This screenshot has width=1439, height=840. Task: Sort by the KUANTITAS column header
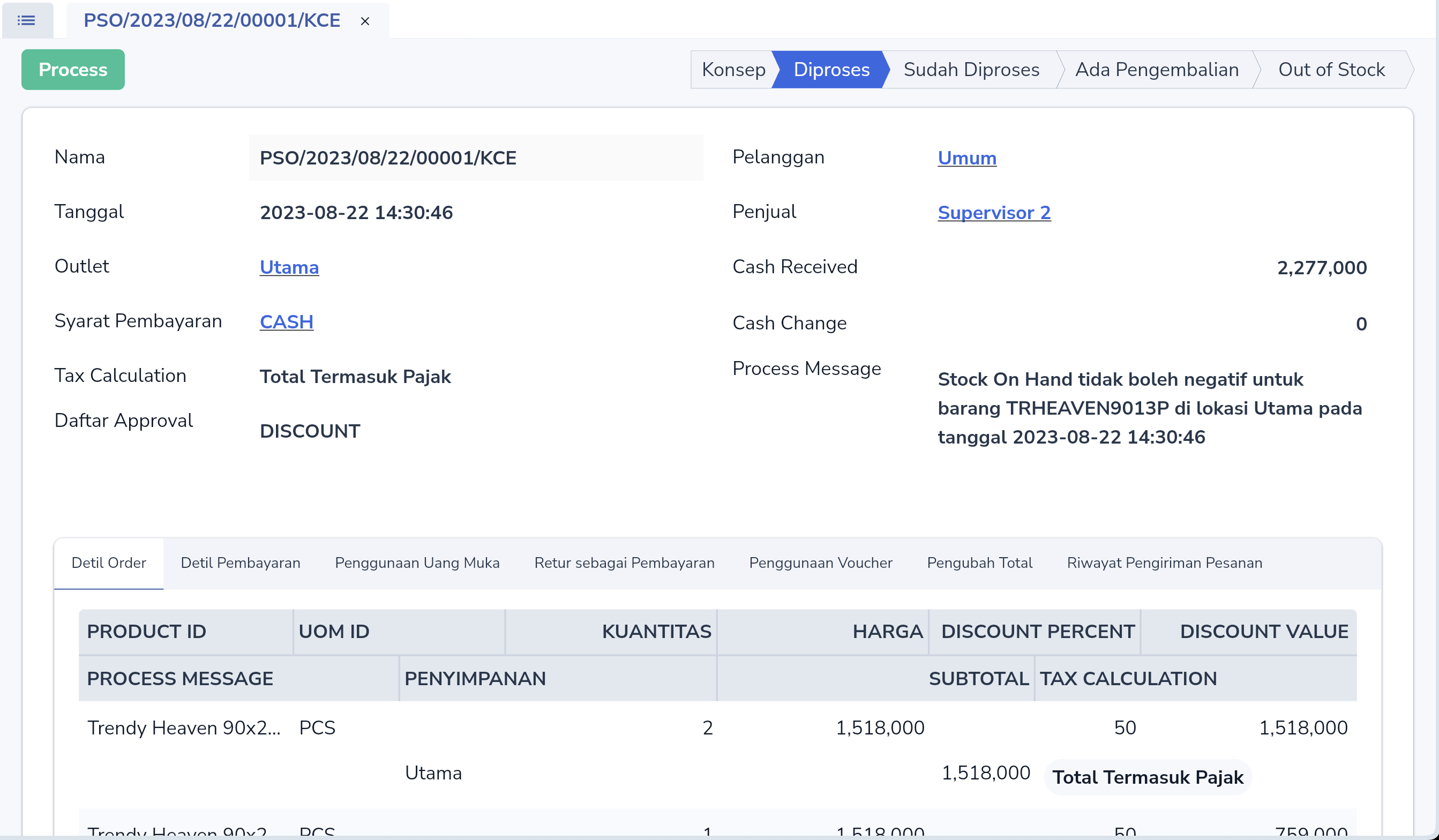[x=656, y=632]
